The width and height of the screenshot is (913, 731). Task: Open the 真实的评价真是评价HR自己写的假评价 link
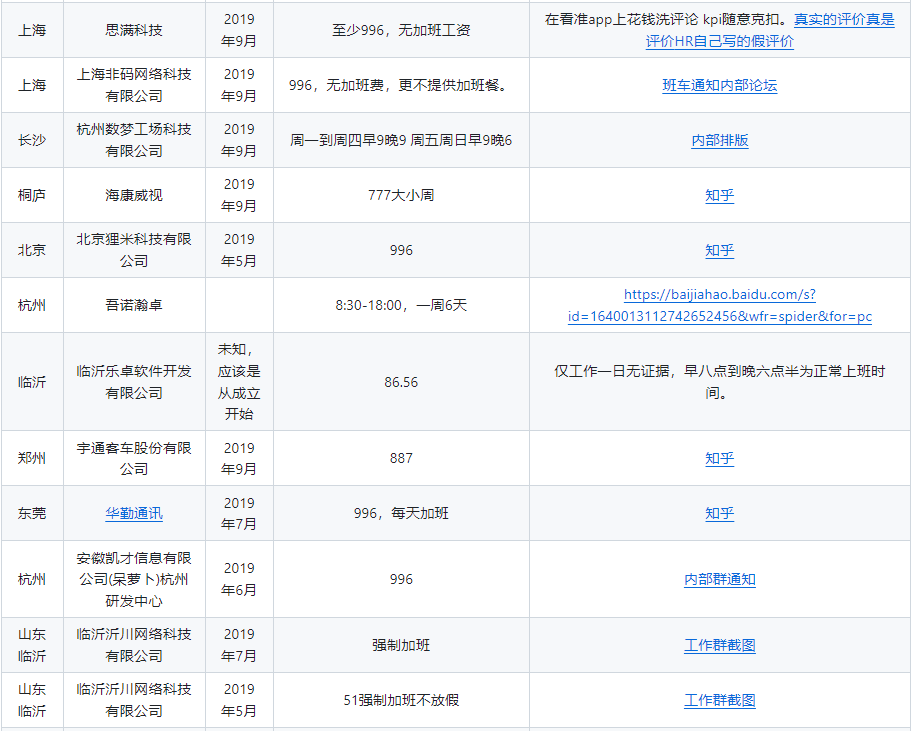coord(720,41)
